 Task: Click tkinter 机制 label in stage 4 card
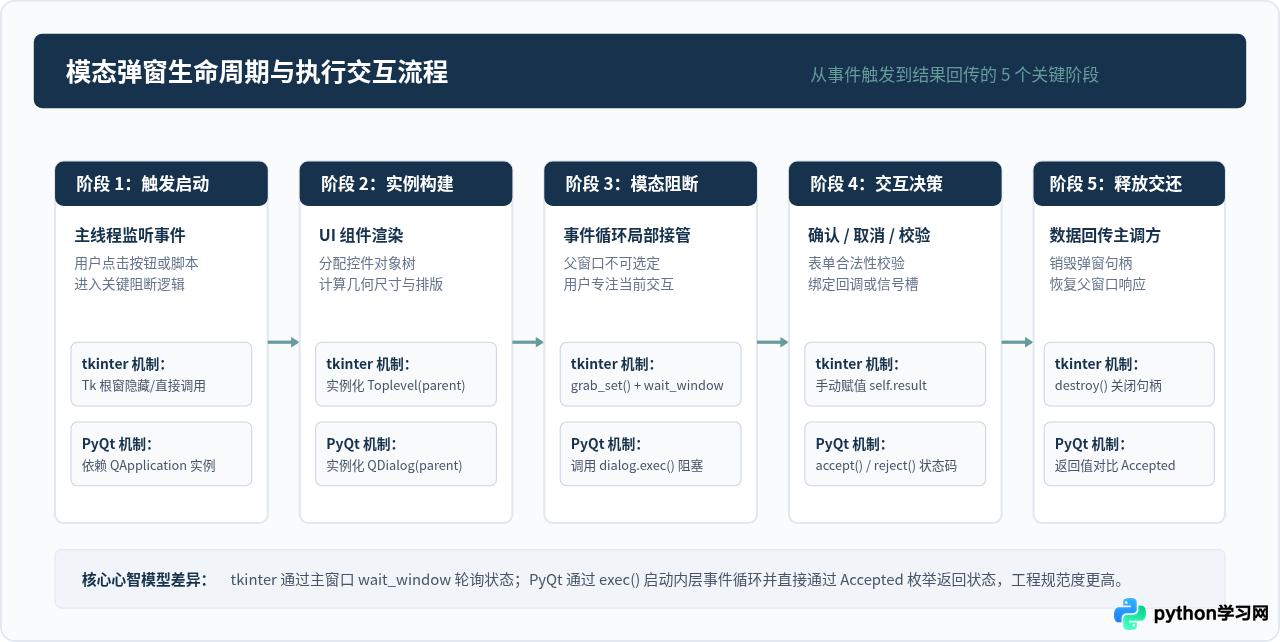point(858,365)
